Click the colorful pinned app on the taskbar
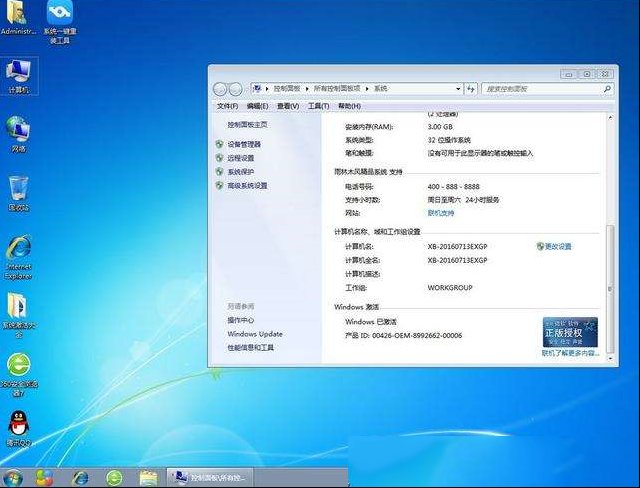This screenshot has width=640, height=488. coord(44,478)
